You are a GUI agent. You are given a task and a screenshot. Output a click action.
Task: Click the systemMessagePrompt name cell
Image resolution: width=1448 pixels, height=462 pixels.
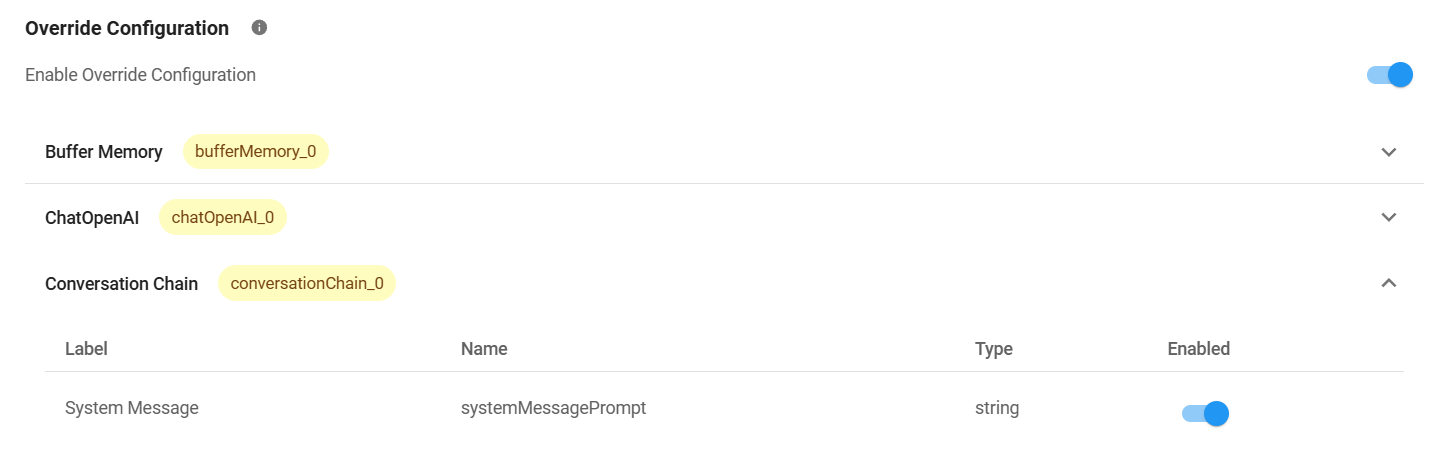(553, 408)
